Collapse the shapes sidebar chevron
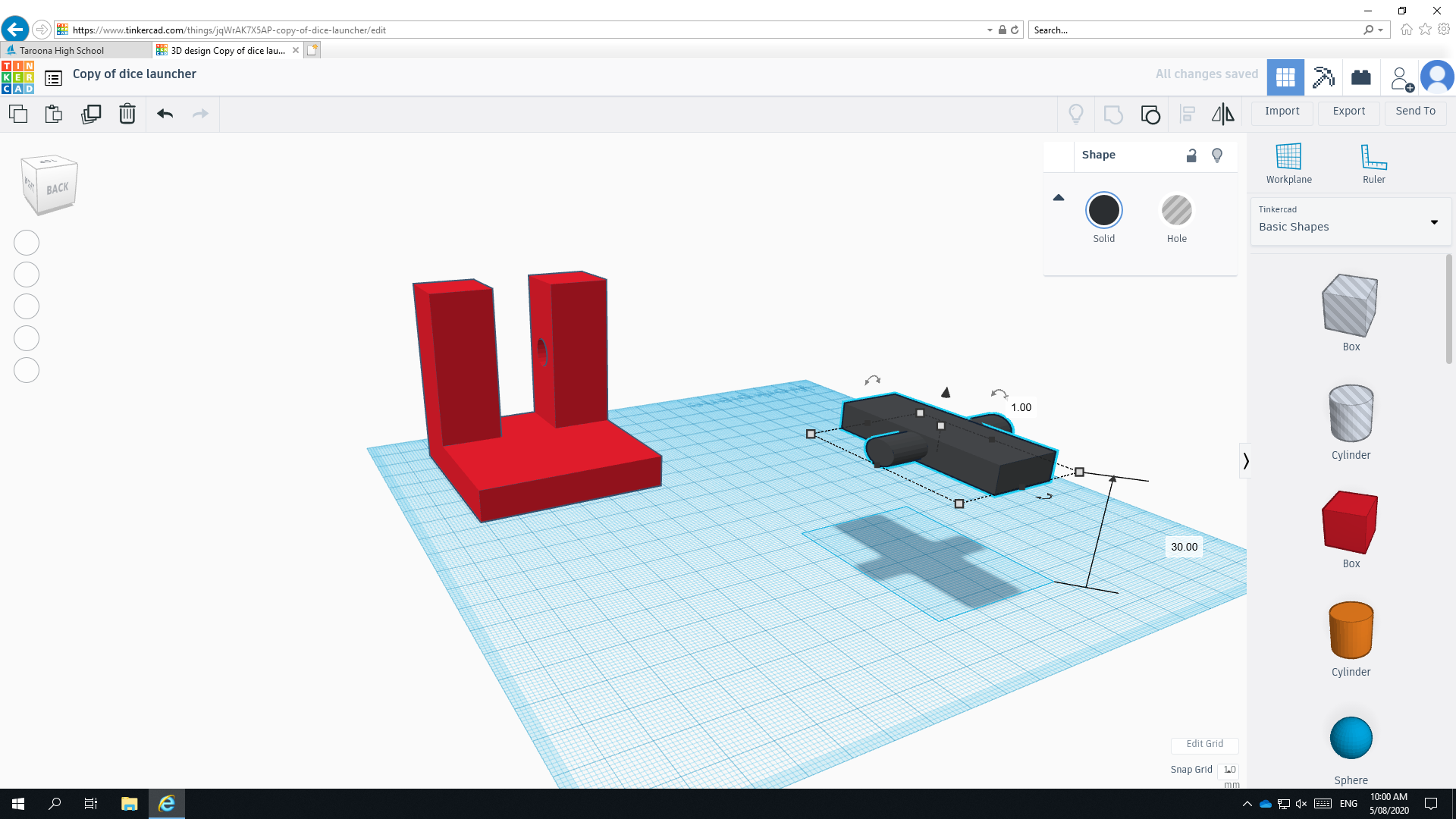The image size is (1456, 819). 1245,461
